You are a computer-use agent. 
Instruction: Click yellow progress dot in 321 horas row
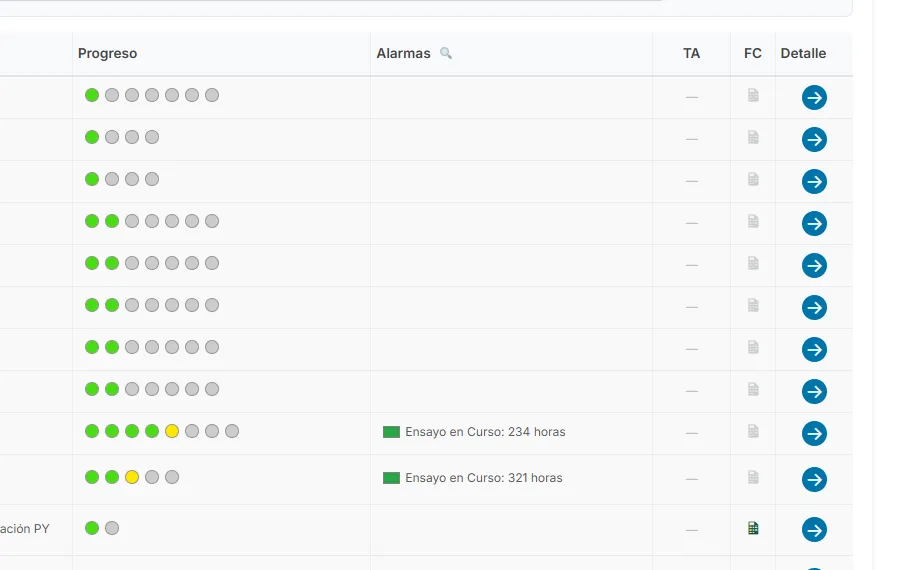point(132,477)
